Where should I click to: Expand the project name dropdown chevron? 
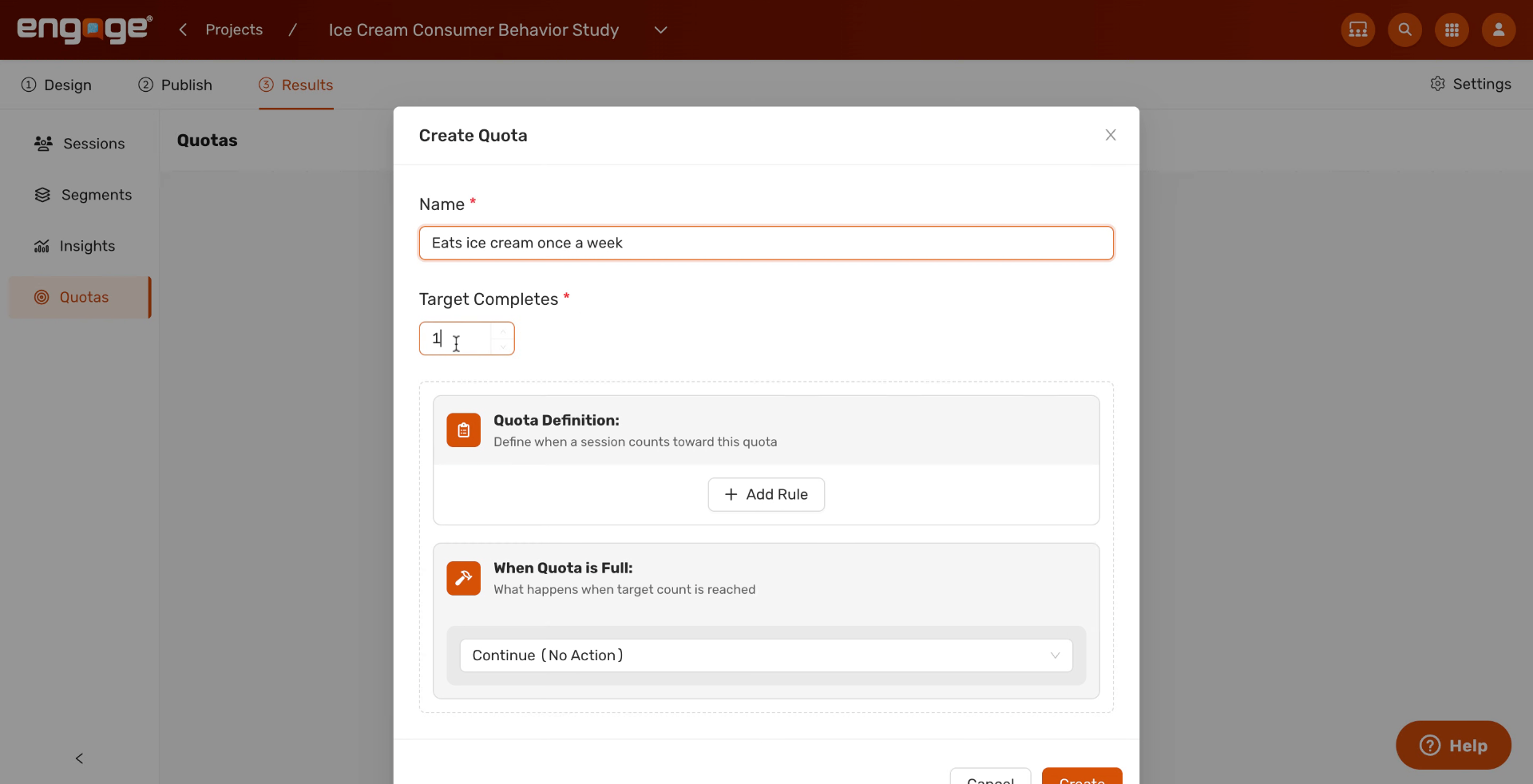[660, 30]
